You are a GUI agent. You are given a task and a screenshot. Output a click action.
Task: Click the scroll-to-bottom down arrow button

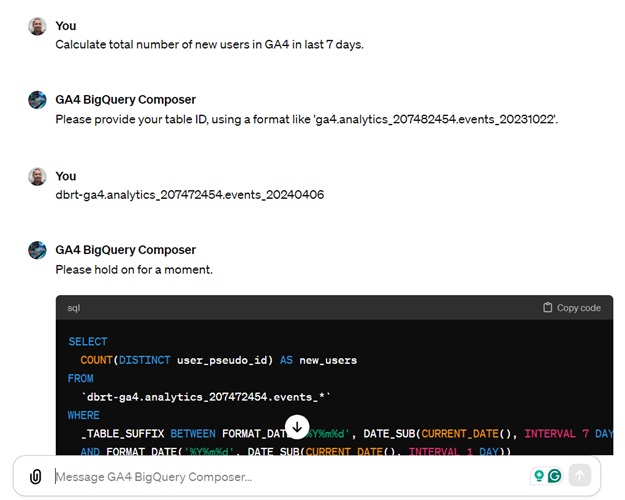click(297, 427)
